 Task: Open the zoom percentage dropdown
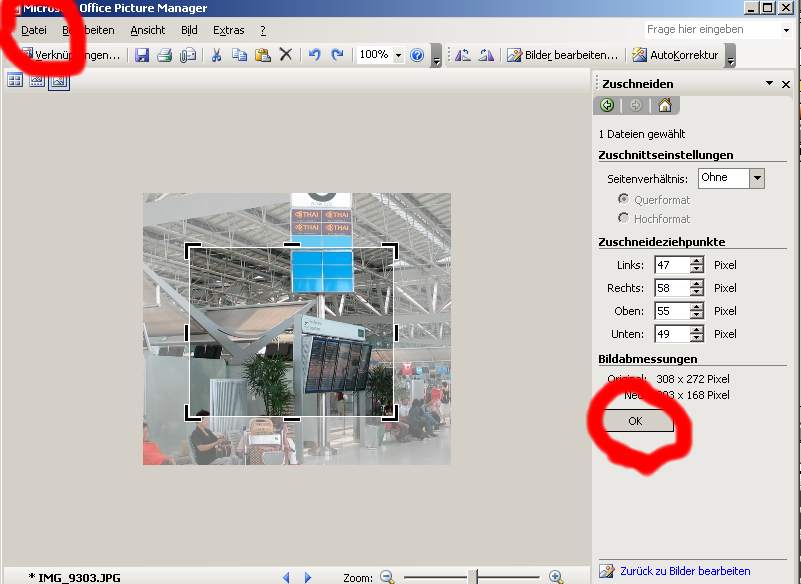coord(398,55)
